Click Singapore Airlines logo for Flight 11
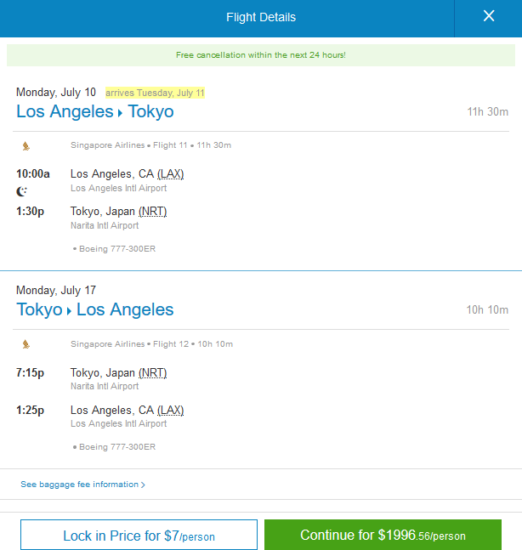The width and height of the screenshot is (522, 550). [26, 146]
